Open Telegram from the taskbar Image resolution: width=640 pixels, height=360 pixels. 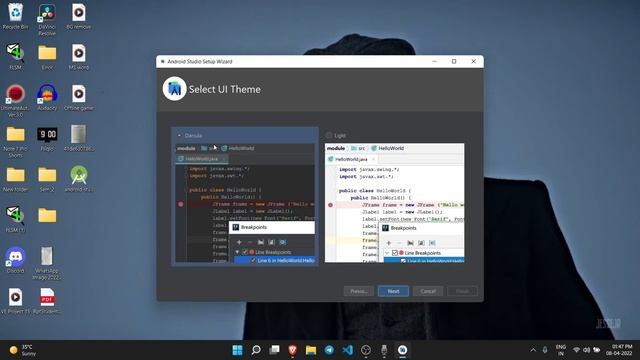point(329,350)
